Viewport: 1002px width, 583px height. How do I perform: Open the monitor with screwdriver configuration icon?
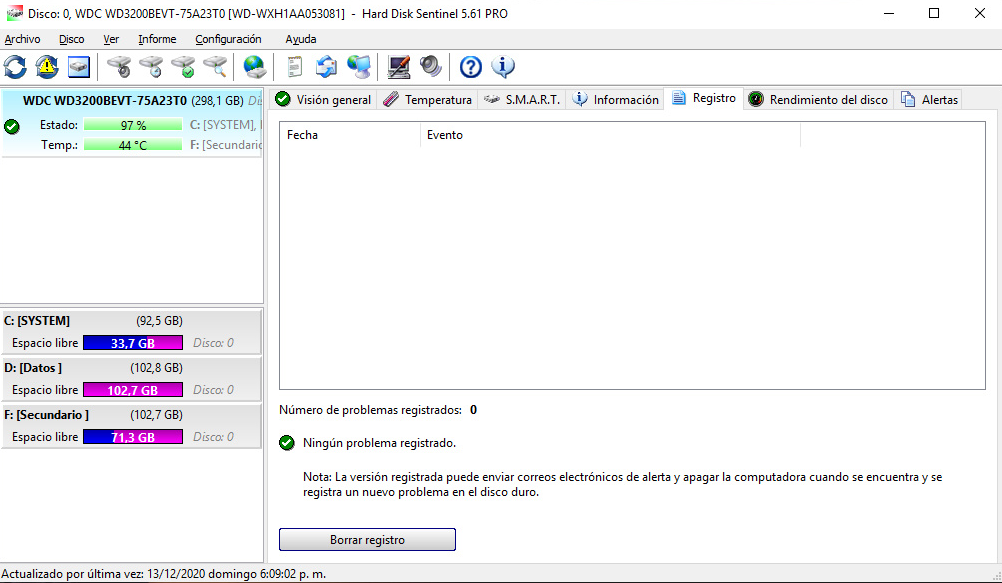pyautogui.click(x=399, y=66)
